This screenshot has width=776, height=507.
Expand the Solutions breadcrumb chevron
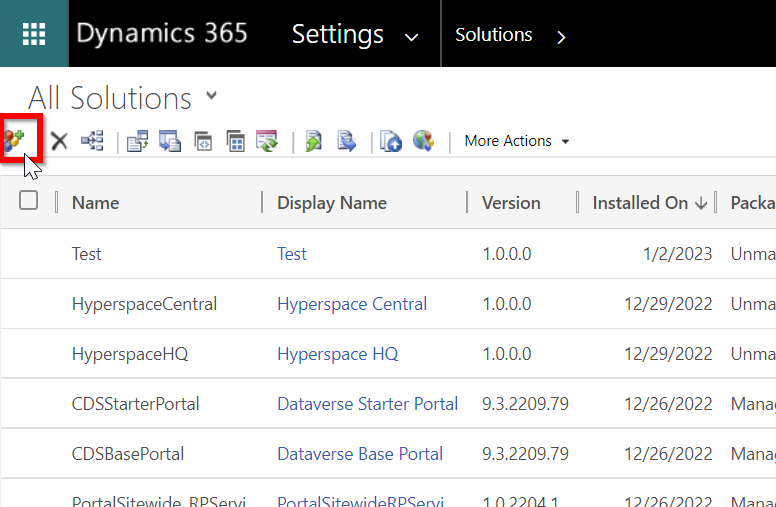(561, 37)
